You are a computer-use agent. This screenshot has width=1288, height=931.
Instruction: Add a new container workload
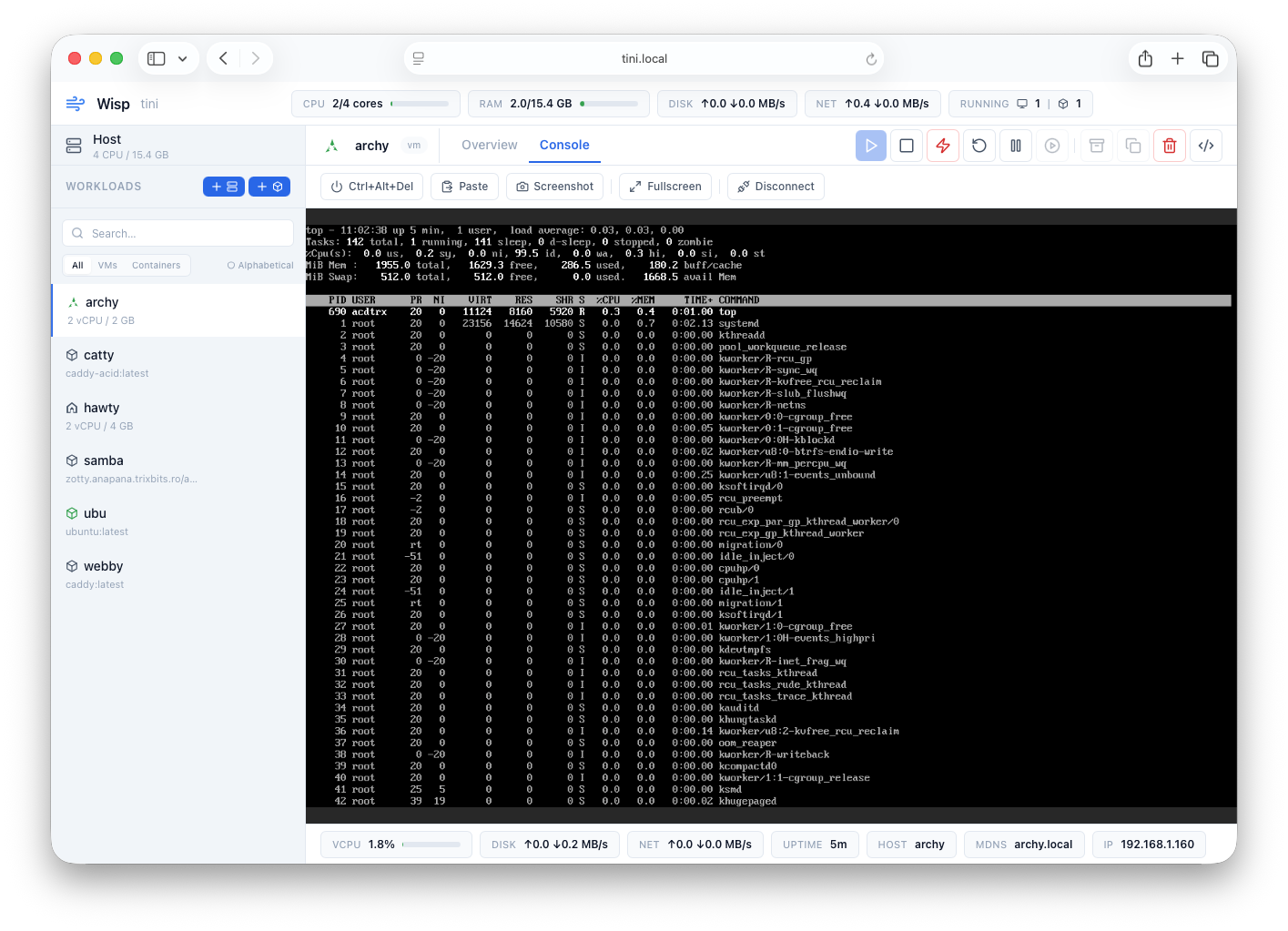click(269, 187)
